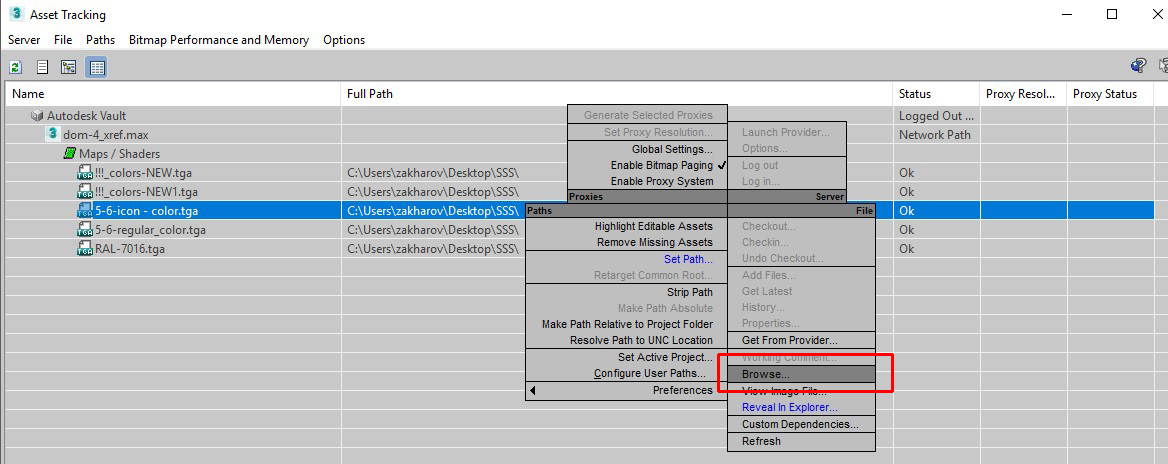Click greyed Get Latest entry
This screenshot has width=1168, height=464.
pos(766,291)
